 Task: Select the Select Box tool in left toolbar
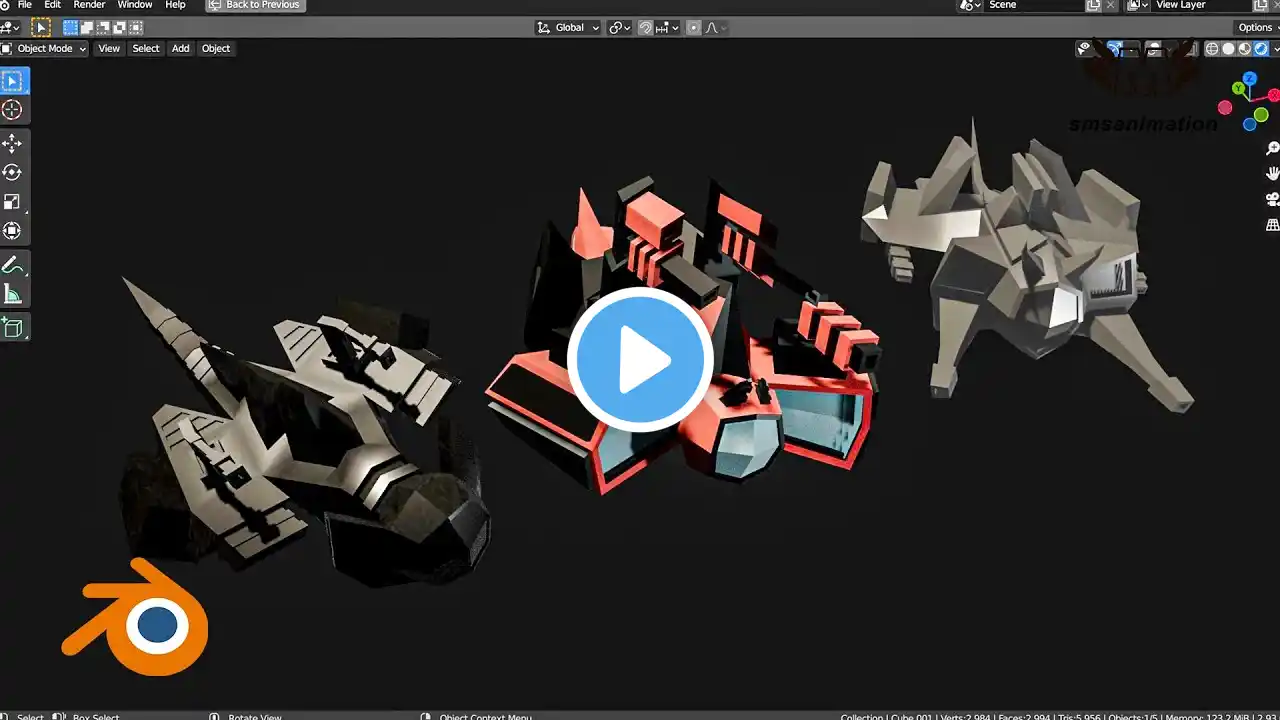(13, 81)
